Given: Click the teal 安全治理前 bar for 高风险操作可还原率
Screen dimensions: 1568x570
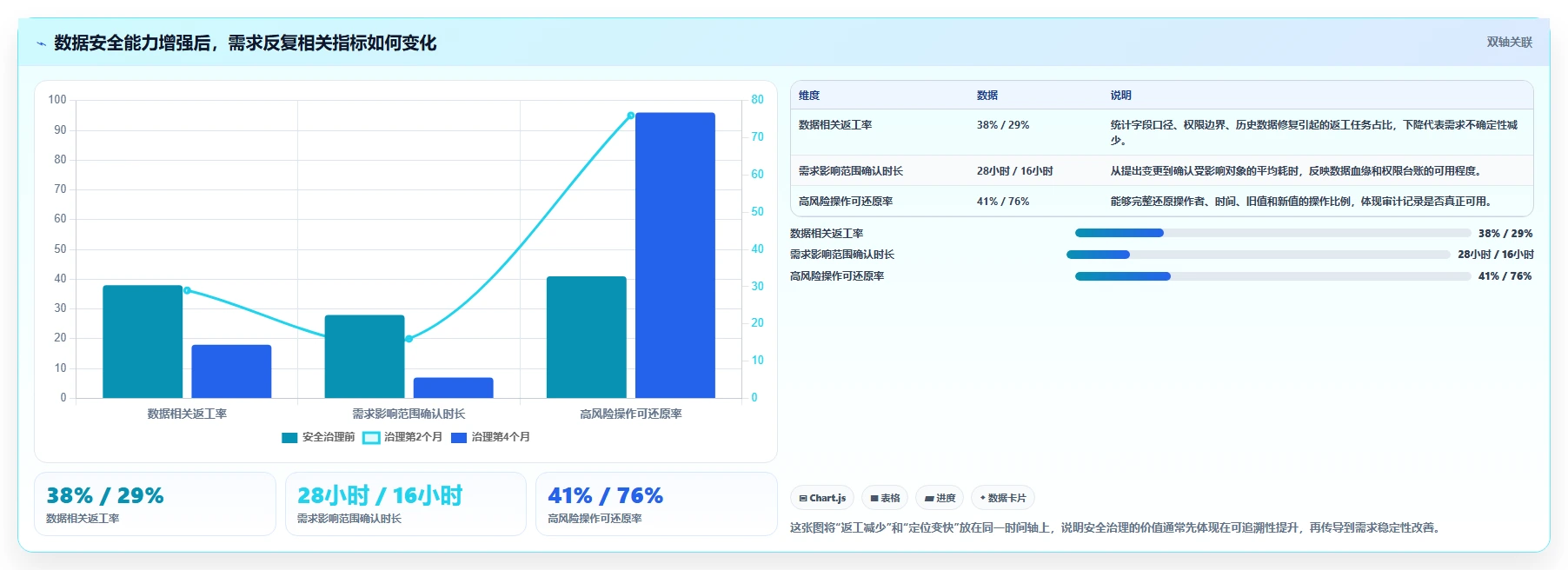Looking at the screenshot, I should coord(586,337).
